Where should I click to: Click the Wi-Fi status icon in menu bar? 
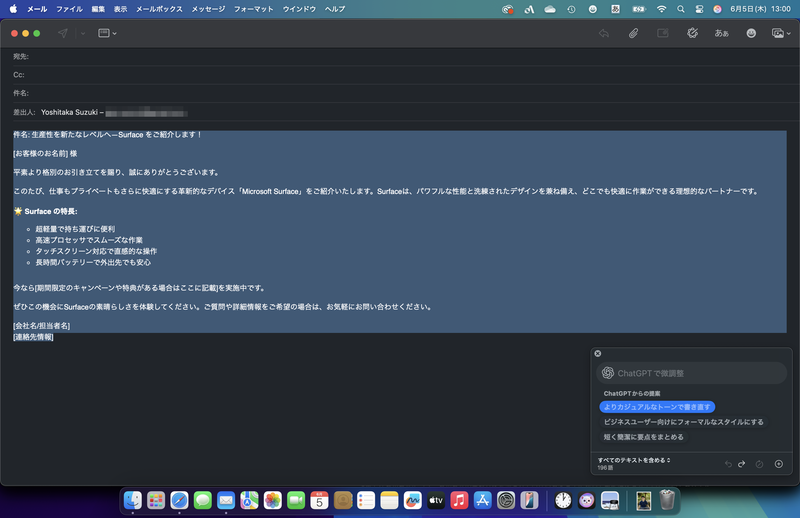pos(661,9)
